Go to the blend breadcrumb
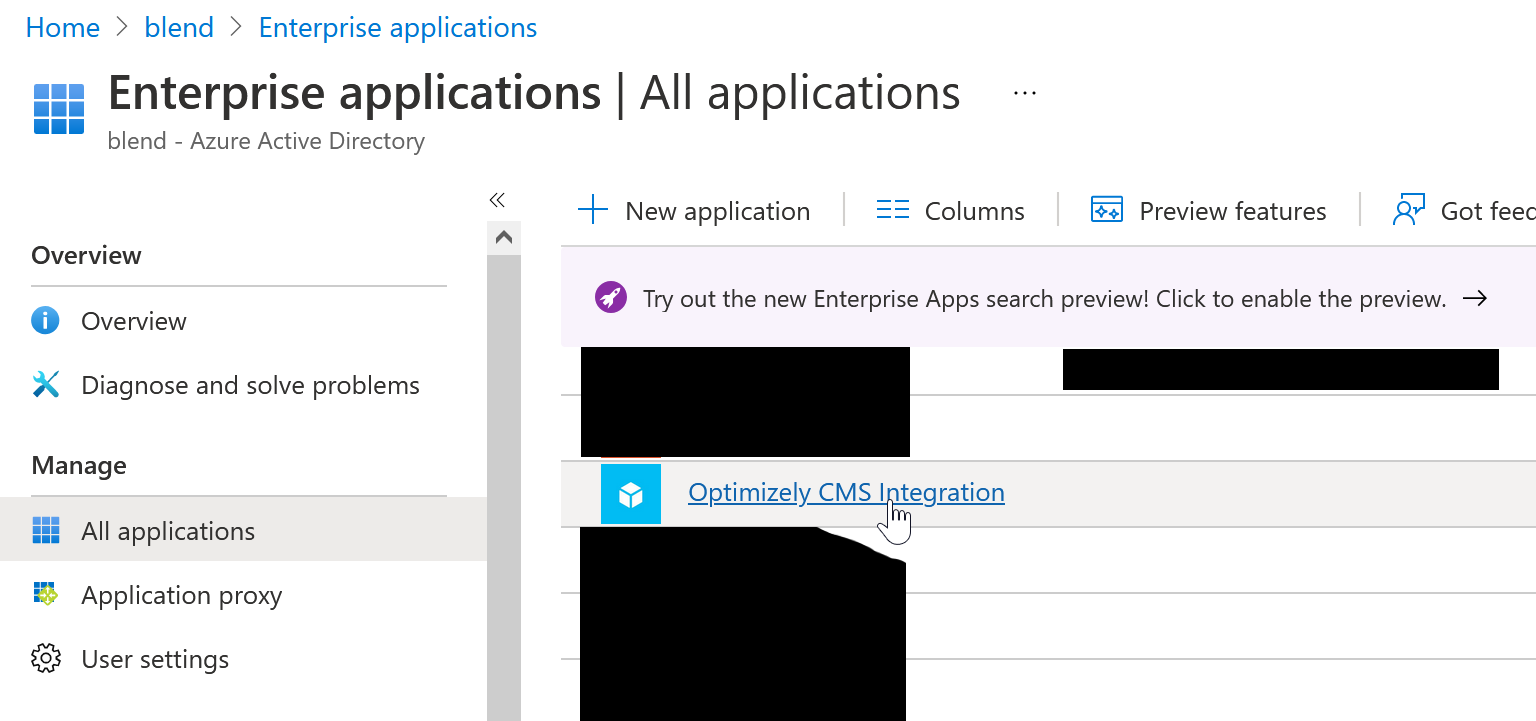This screenshot has height=721, width=1536. tap(179, 28)
